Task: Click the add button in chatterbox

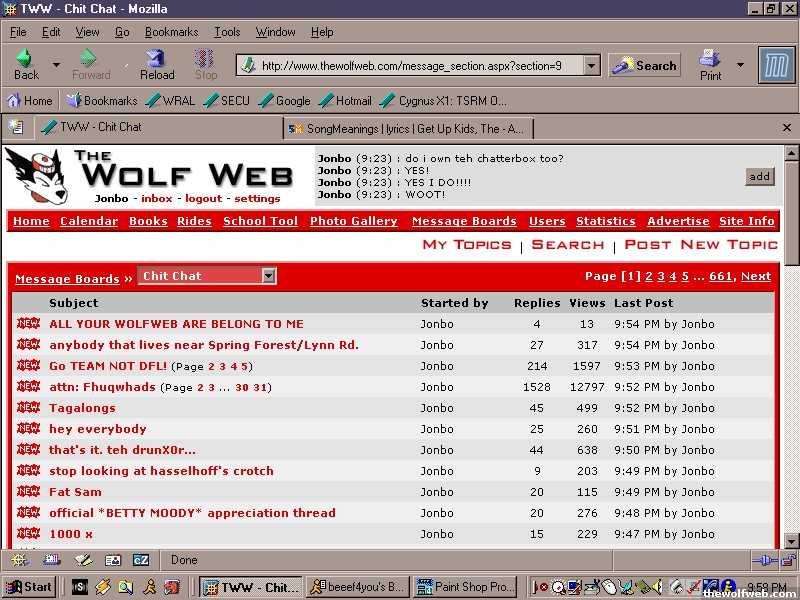Action: pyautogui.click(x=760, y=177)
